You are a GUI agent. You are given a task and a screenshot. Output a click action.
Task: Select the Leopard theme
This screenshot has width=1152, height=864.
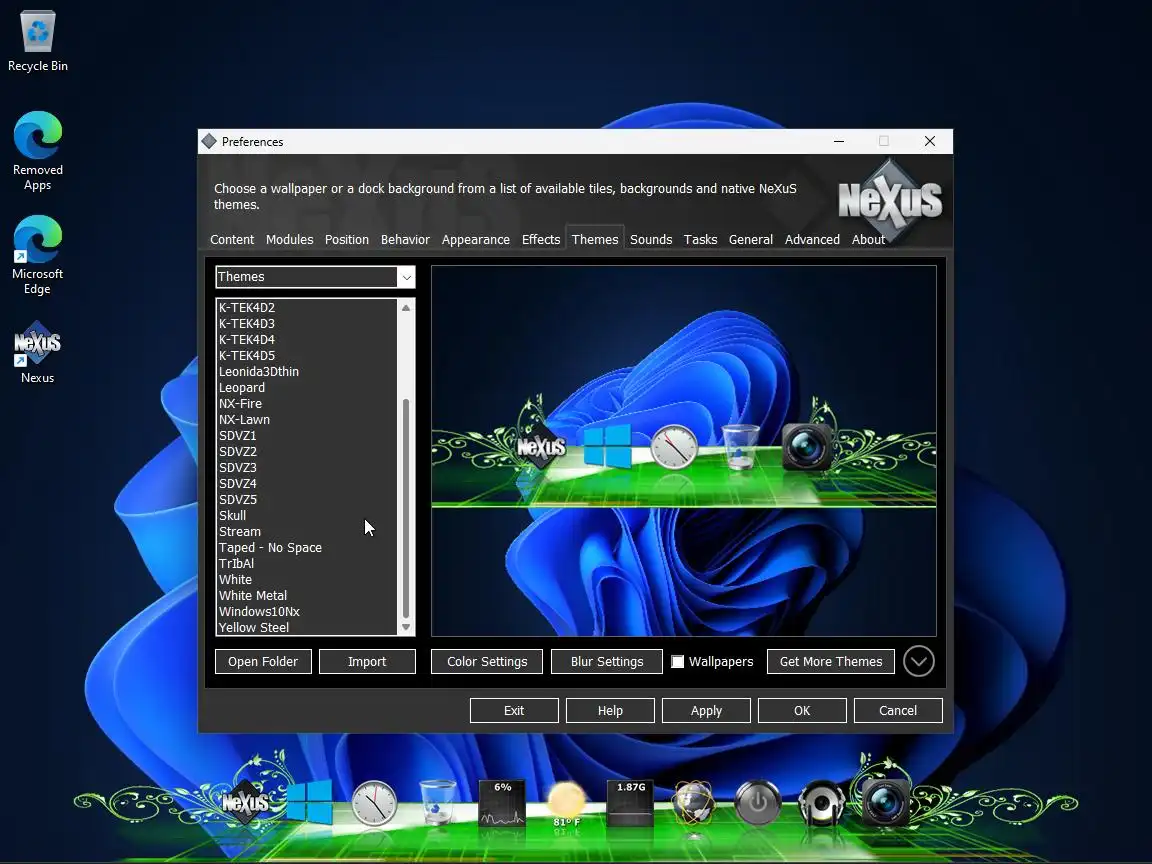tap(307, 388)
